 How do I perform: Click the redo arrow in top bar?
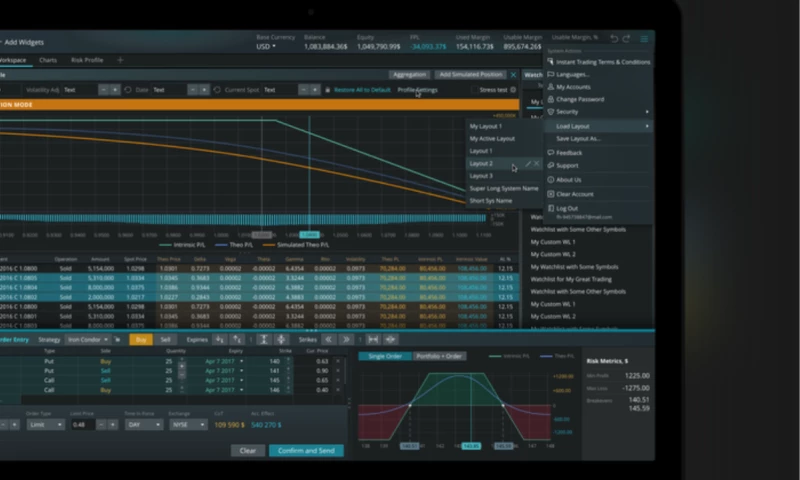point(626,39)
